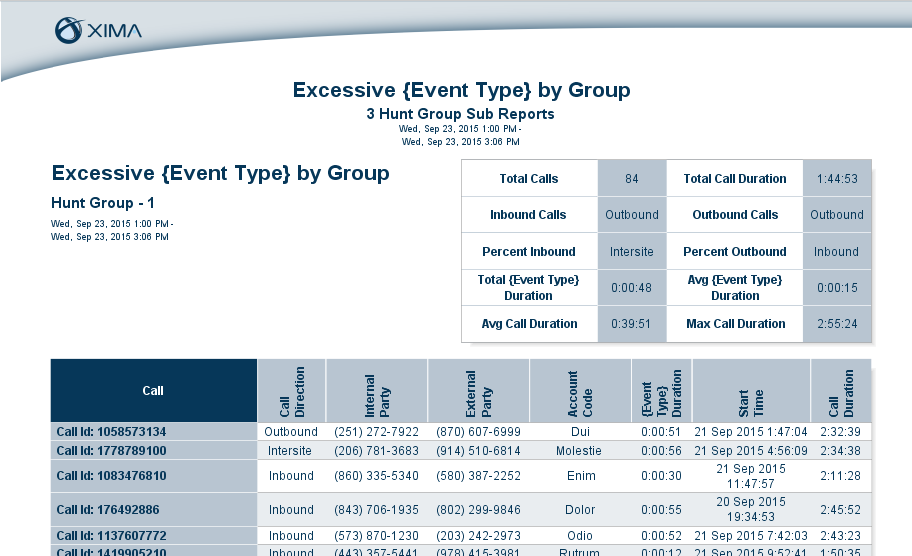912x556 pixels.
Task: Click the Outbound Calls label
Action: click(x=735, y=215)
